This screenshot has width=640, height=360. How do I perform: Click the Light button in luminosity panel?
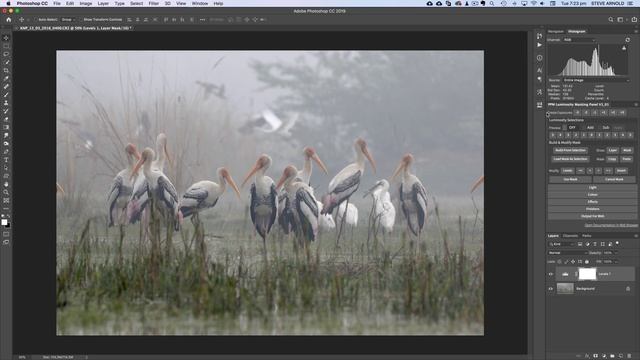592,187
